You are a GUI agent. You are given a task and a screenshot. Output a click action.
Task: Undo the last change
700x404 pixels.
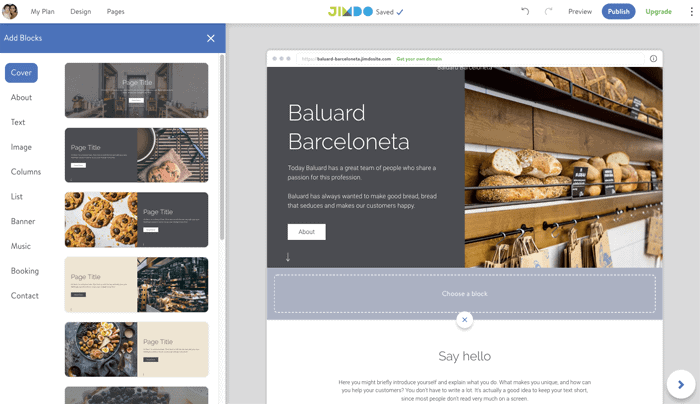tap(525, 11)
